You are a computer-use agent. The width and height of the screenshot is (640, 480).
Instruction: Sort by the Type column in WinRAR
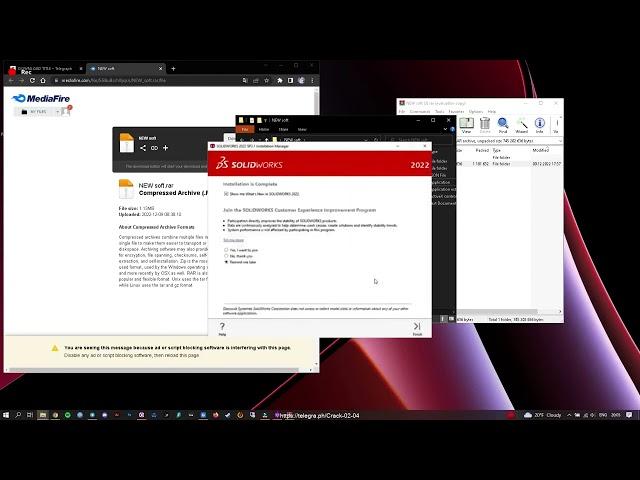click(496, 150)
